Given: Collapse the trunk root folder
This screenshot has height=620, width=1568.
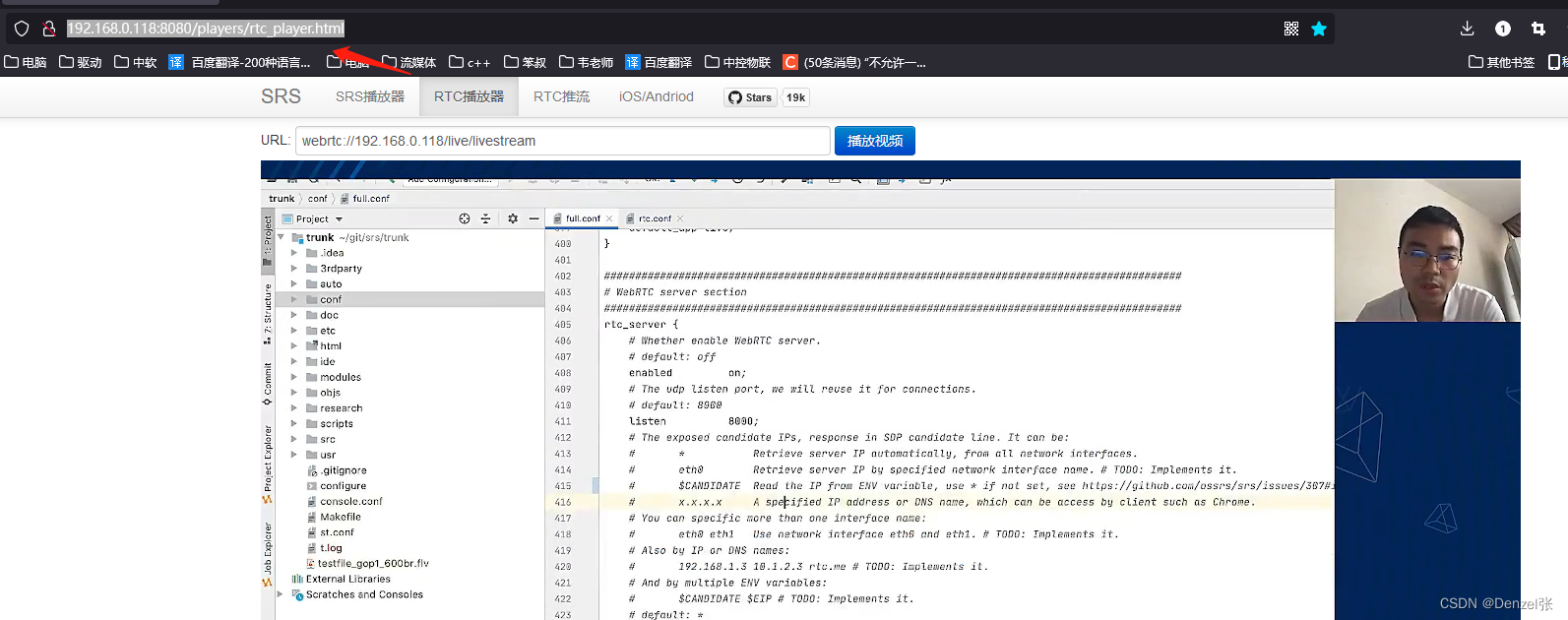Looking at the screenshot, I should pyautogui.click(x=282, y=237).
